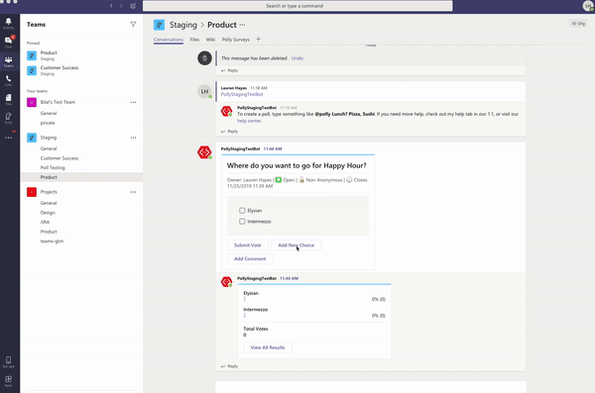Click Add New Choice button

(296, 245)
